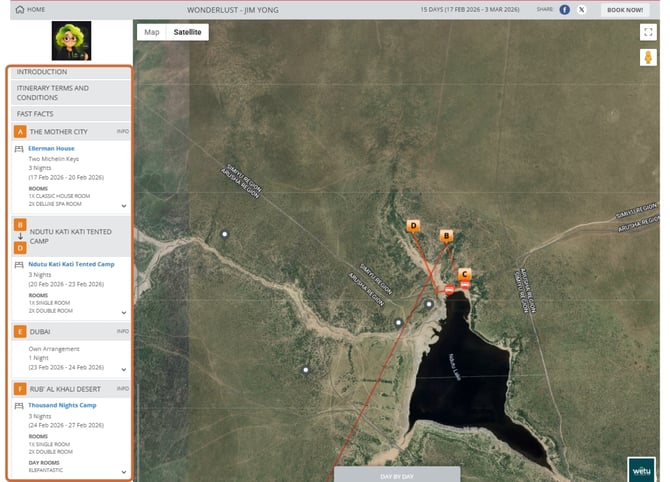Click the Dubai destination heading
670x482 pixels.
pyautogui.click(x=40, y=332)
